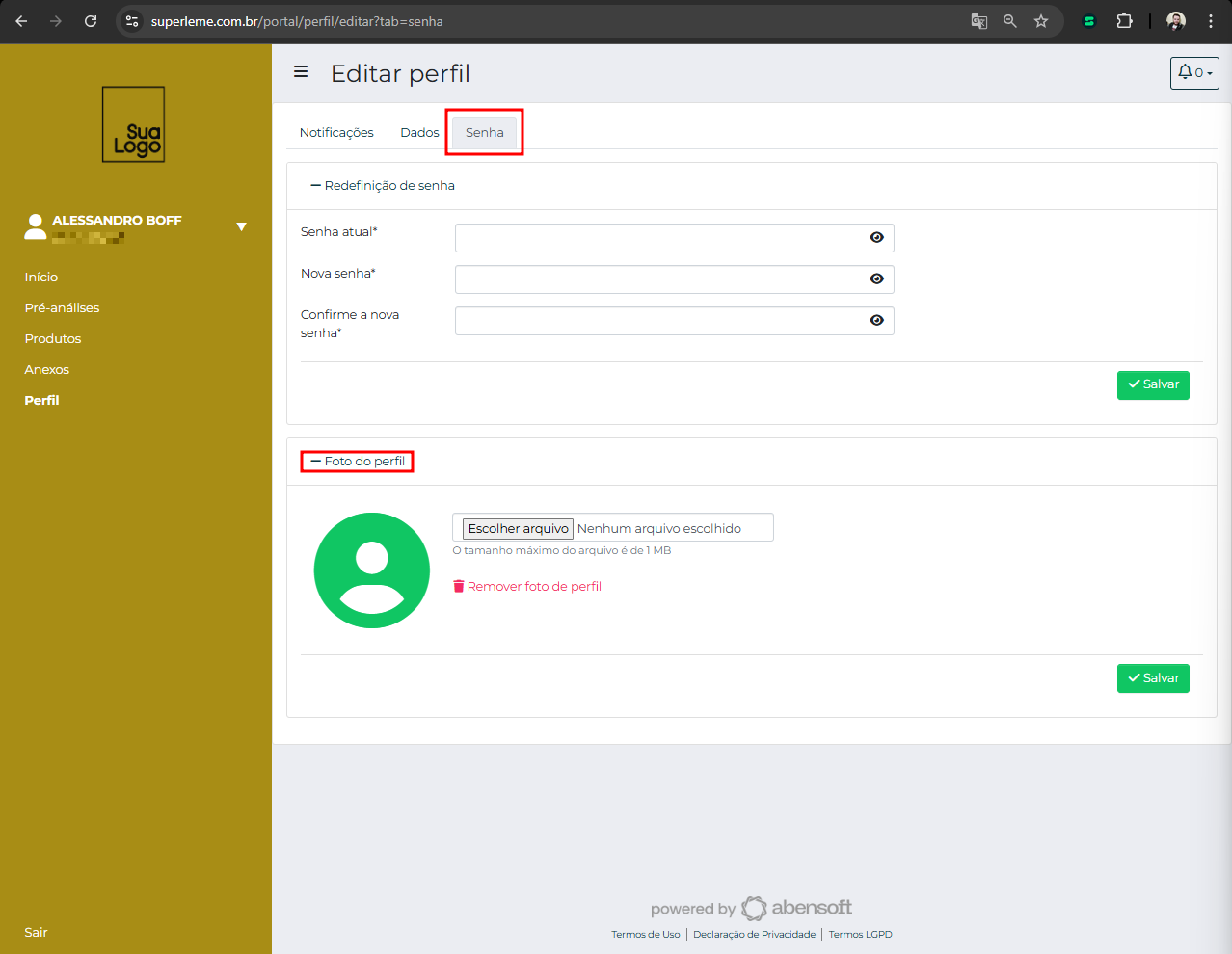Switch to the Notificações tab
This screenshot has width=1232, height=954.
point(336,133)
